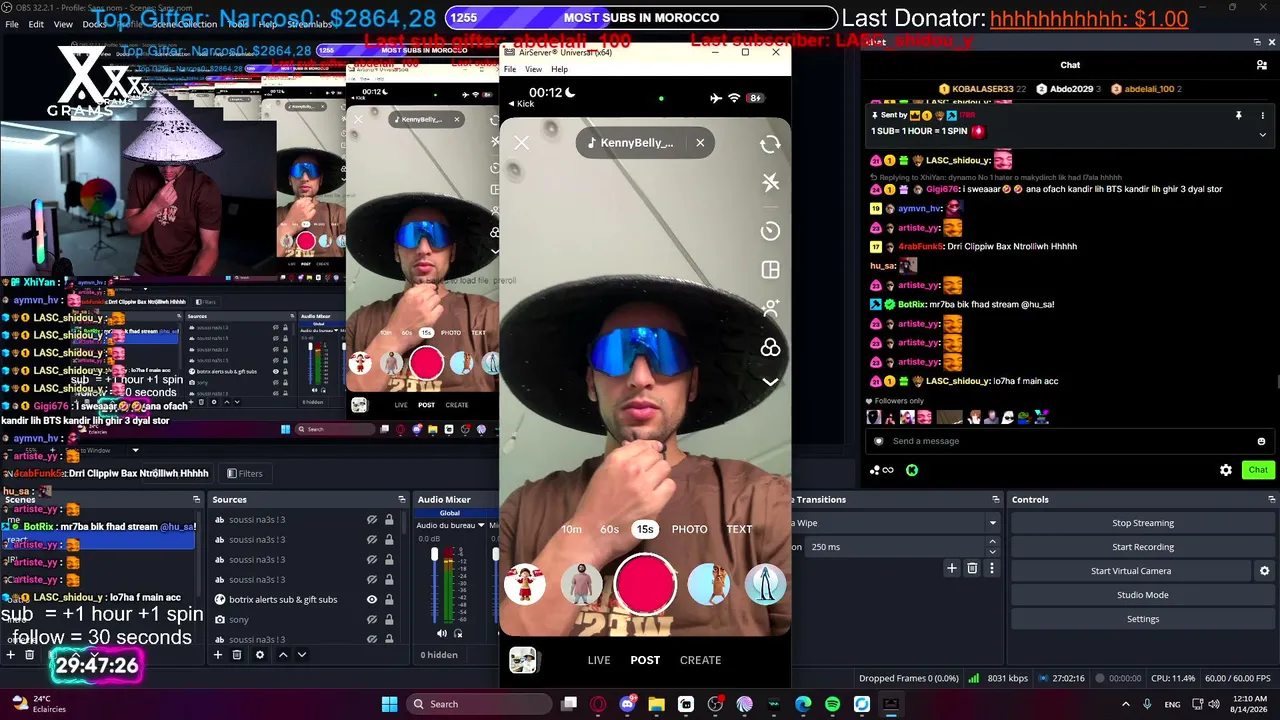The height and width of the screenshot is (720, 1280).
Task: Toggle the camera flash icon
Action: (x=770, y=182)
